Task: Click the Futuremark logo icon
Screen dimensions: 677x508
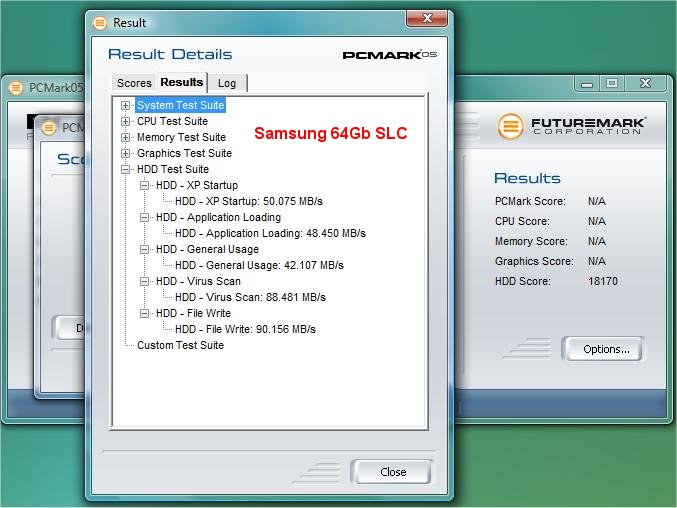Action: pyautogui.click(x=510, y=126)
